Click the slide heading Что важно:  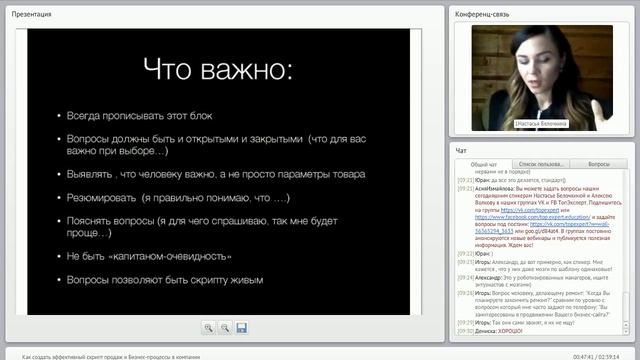pyautogui.click(x=218, y=69)
